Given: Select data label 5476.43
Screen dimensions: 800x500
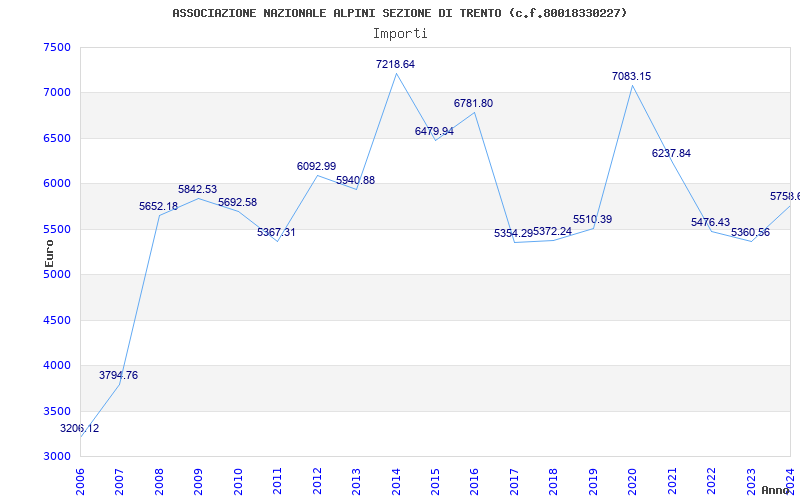Looking at the screenshot, I should [710, 222].
